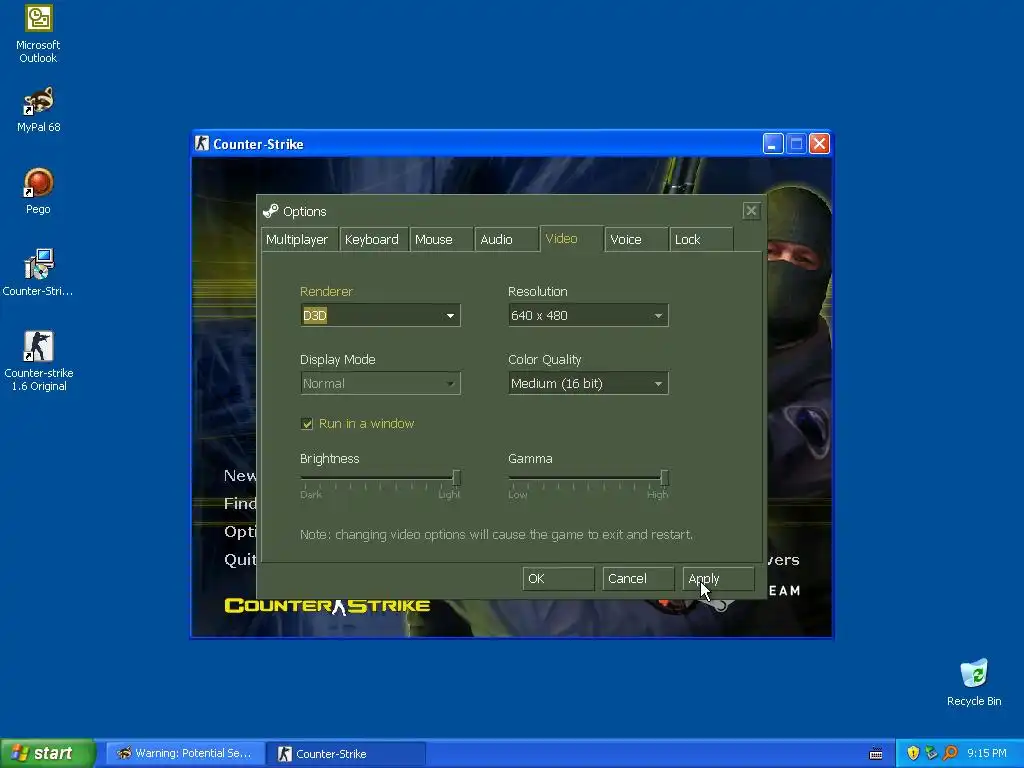The image size is (1024, 768).
Task: Switch to the Multiplayer tab
Action: pos(300,239)
